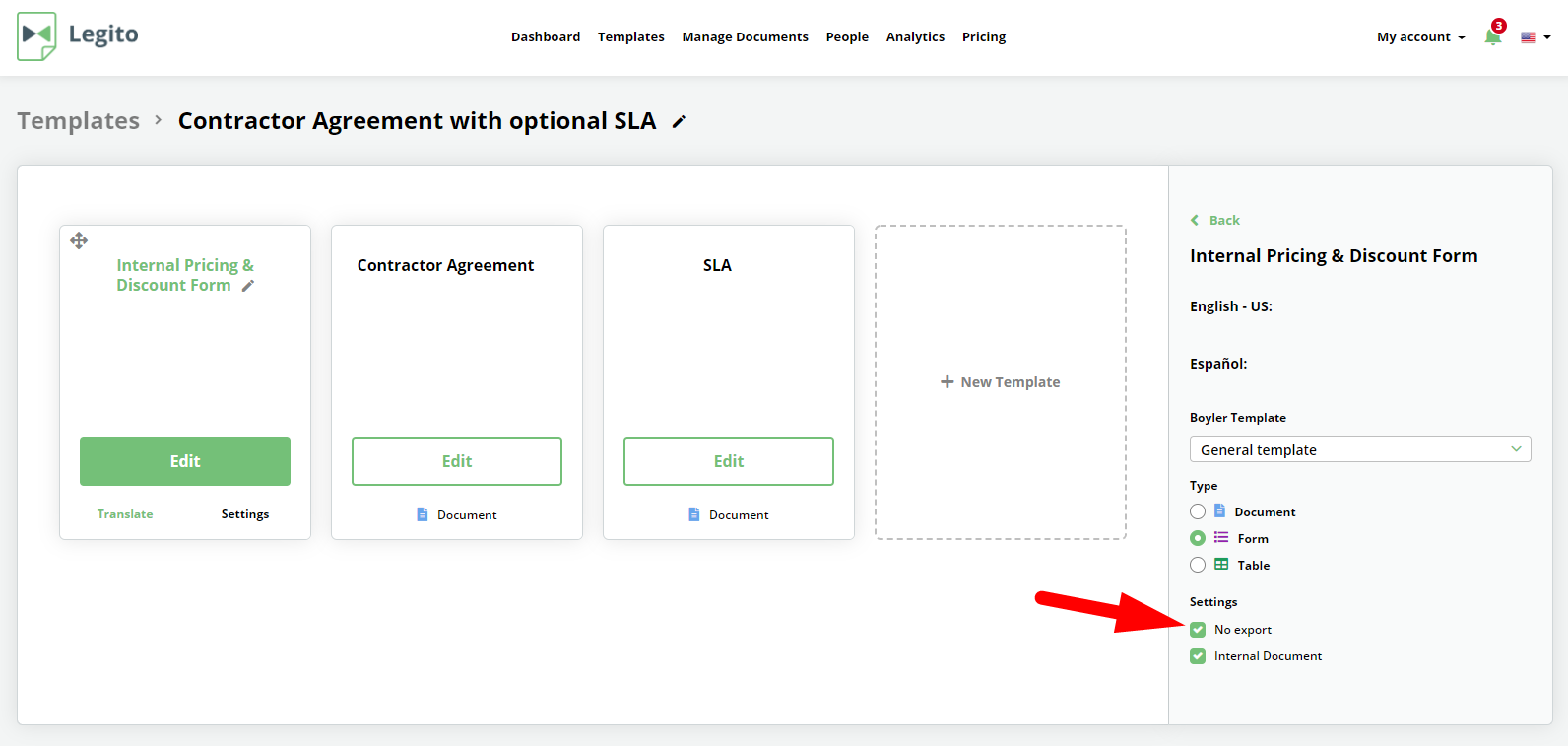
Task: Click the SLA card title
Action: coord(717,265)
